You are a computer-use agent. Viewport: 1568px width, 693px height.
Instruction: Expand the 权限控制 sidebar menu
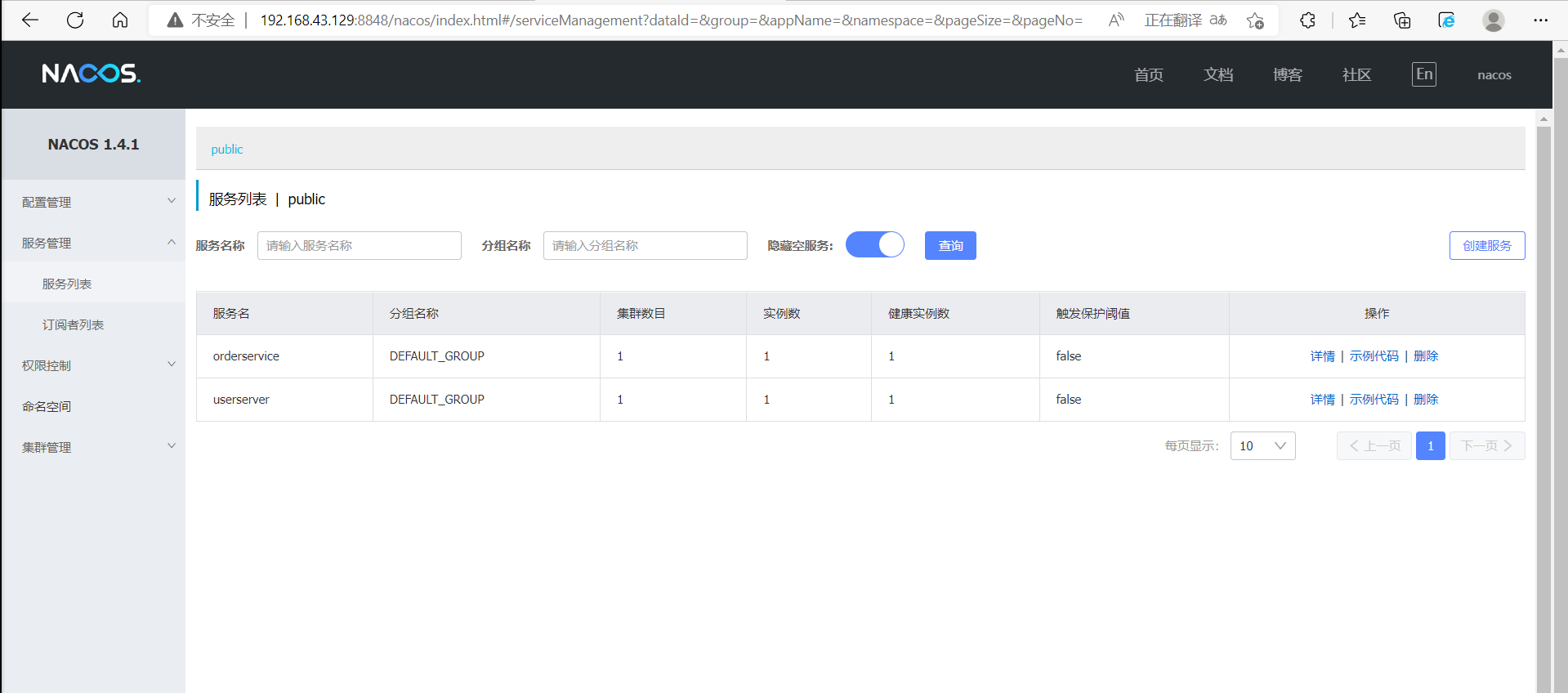pos(93,365)
